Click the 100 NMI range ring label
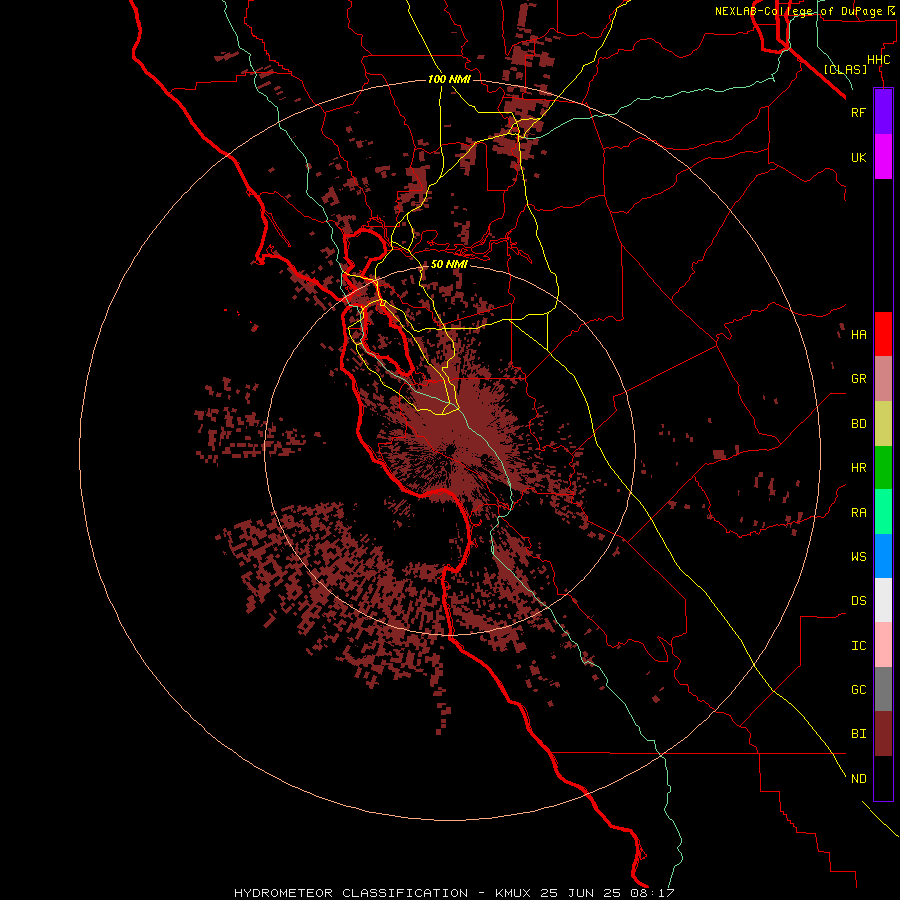Viewport: 900px width, 900px height. (449, 79)
